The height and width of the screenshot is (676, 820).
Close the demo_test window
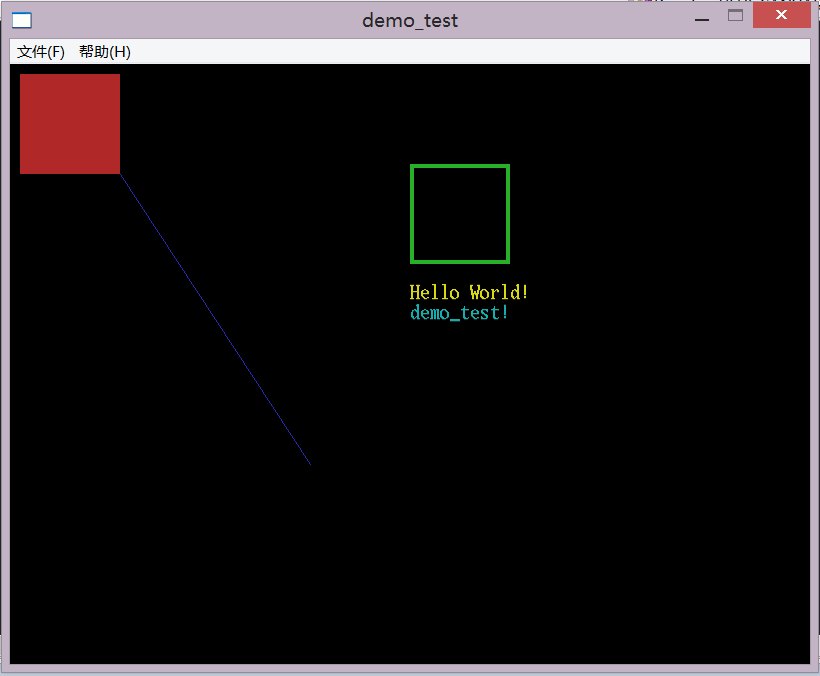[781, 15]
